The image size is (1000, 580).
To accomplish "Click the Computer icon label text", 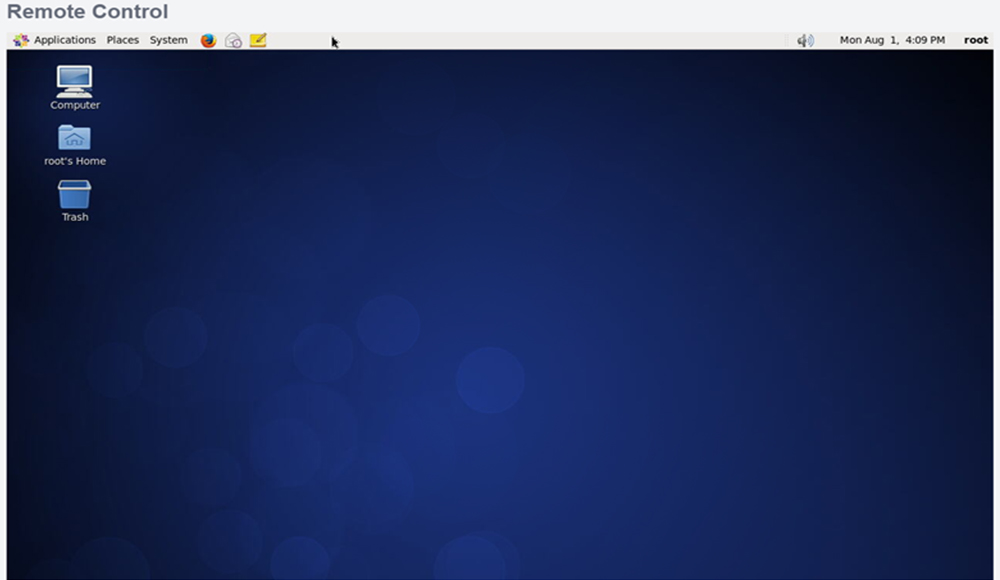I will click(x=75, y=105).
